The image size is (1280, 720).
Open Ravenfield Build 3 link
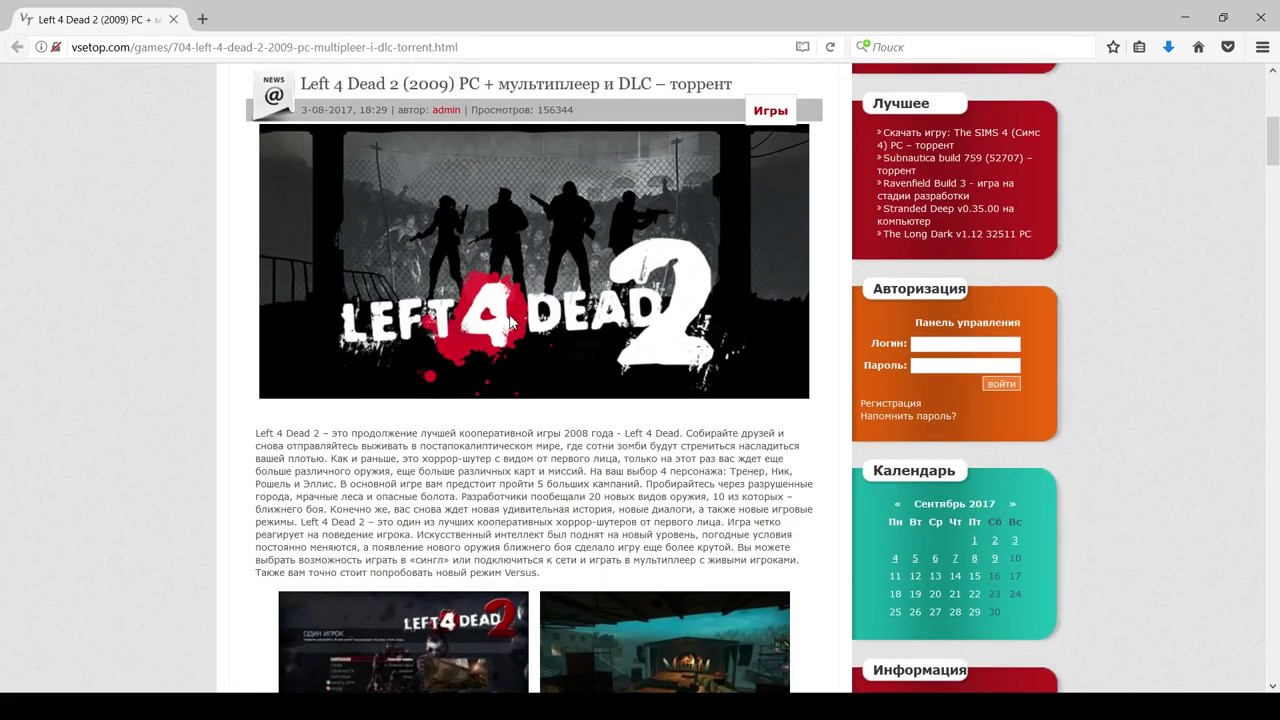pos(946,189)
